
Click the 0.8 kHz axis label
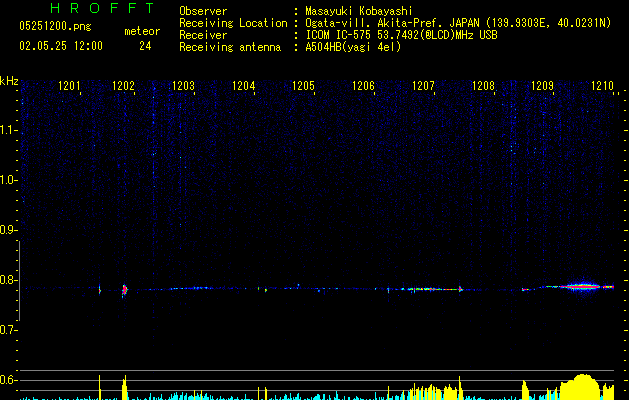pos(8,280)
